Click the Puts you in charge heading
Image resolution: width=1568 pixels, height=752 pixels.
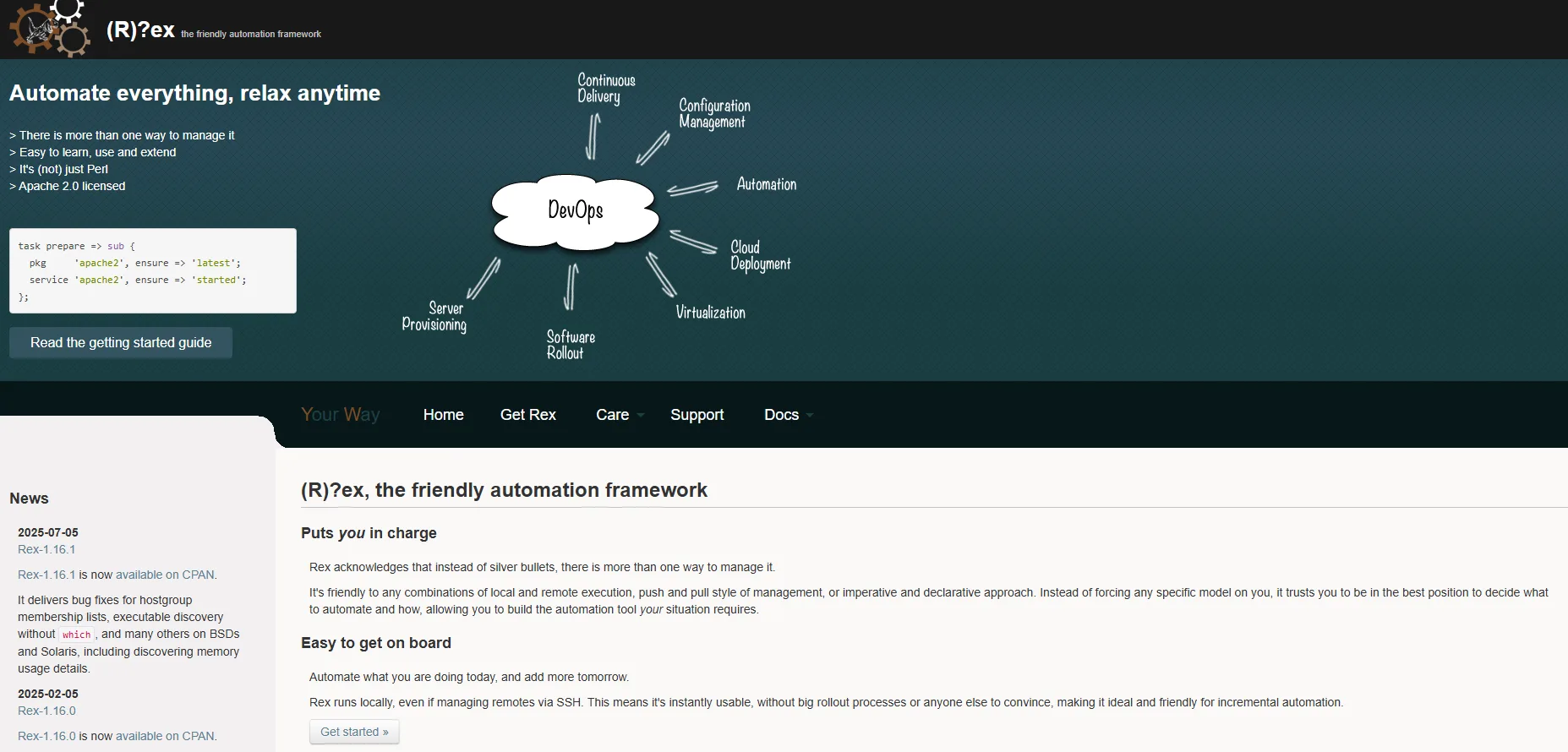[369, 533]
